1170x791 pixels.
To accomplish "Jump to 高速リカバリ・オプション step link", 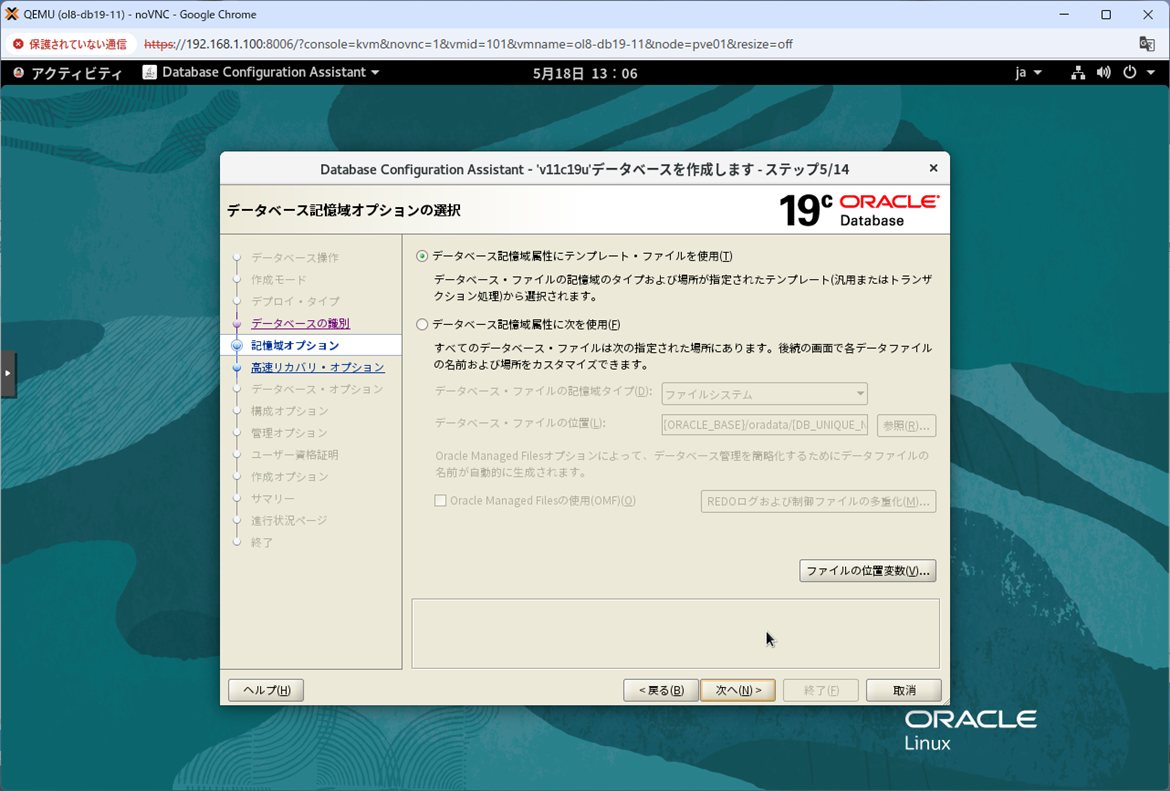I will click(318, 367).
